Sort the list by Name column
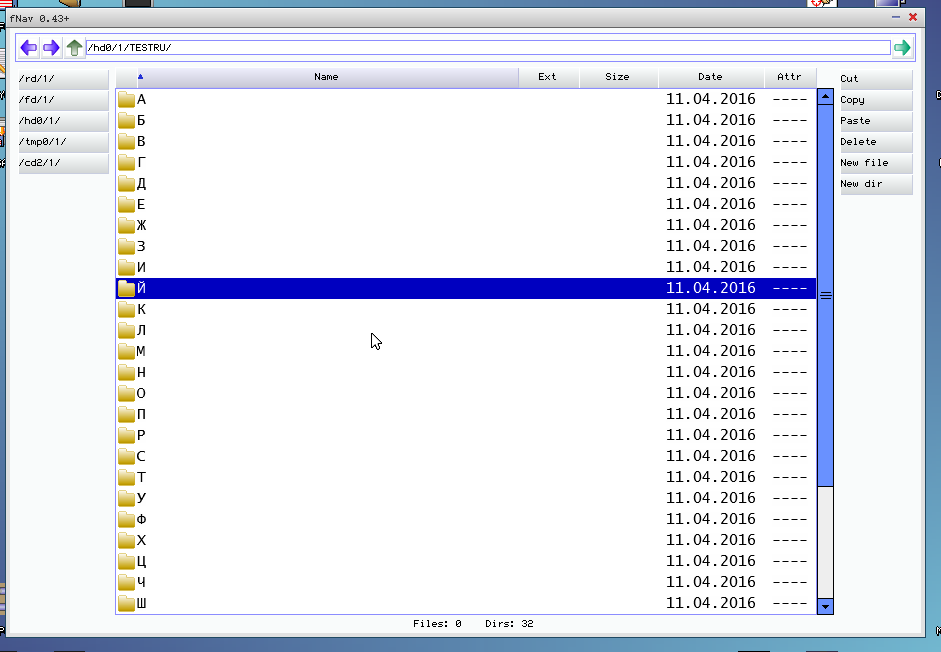 pos(326,77)
